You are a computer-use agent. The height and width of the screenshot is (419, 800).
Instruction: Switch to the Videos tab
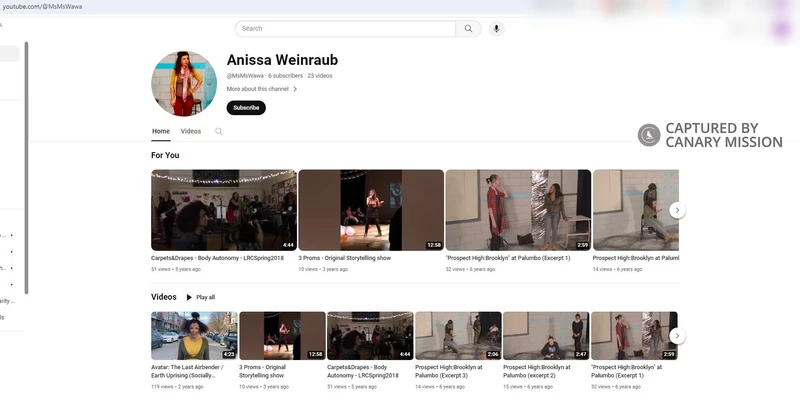tap(191, 131)
